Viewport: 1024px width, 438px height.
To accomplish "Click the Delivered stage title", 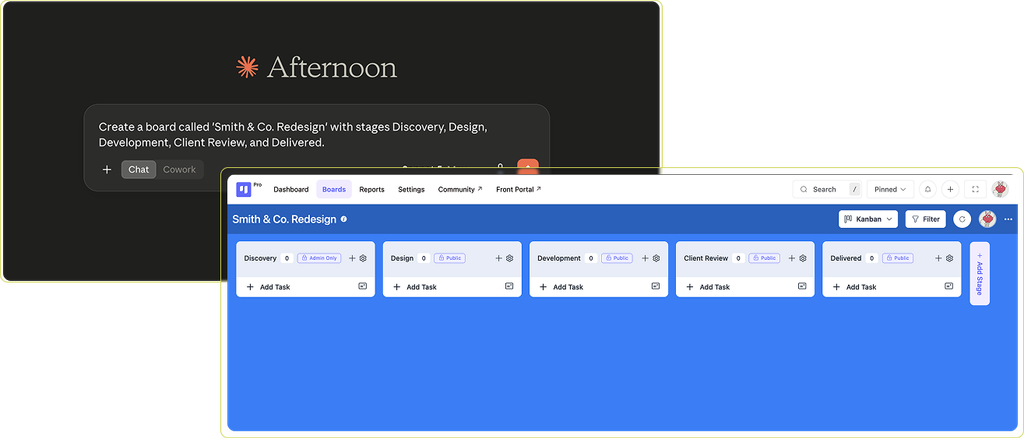I will (846, 258).
